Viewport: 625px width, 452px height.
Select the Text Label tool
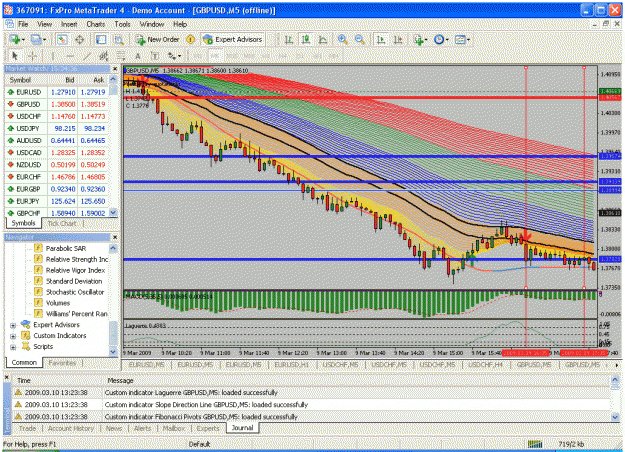click(x=155, y=56)
